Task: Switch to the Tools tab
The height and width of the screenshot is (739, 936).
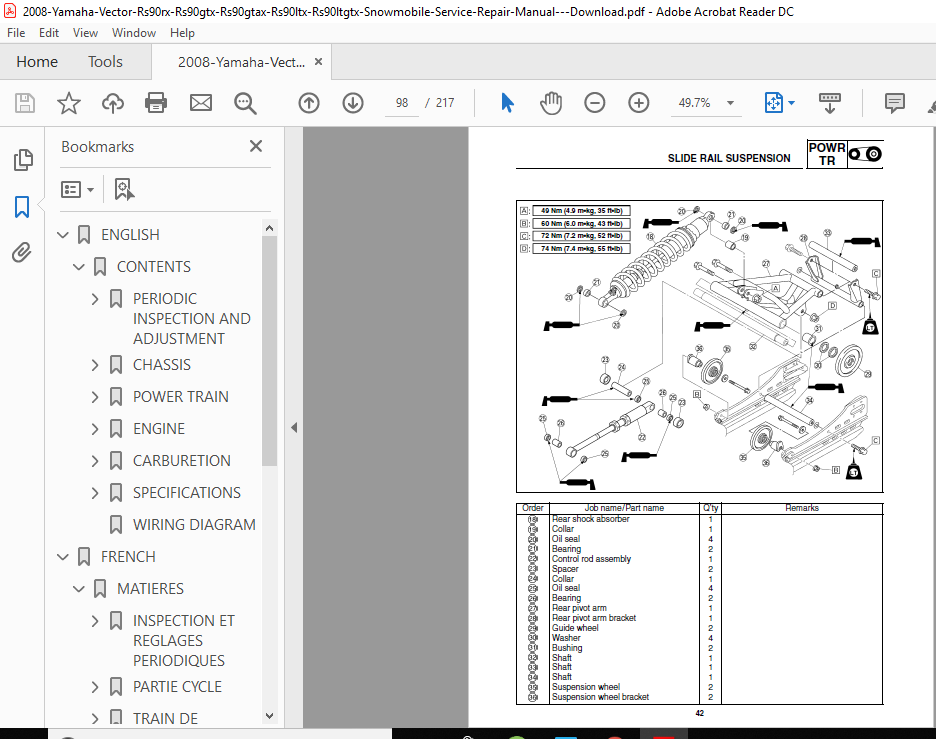Action: tap(105, 61)
